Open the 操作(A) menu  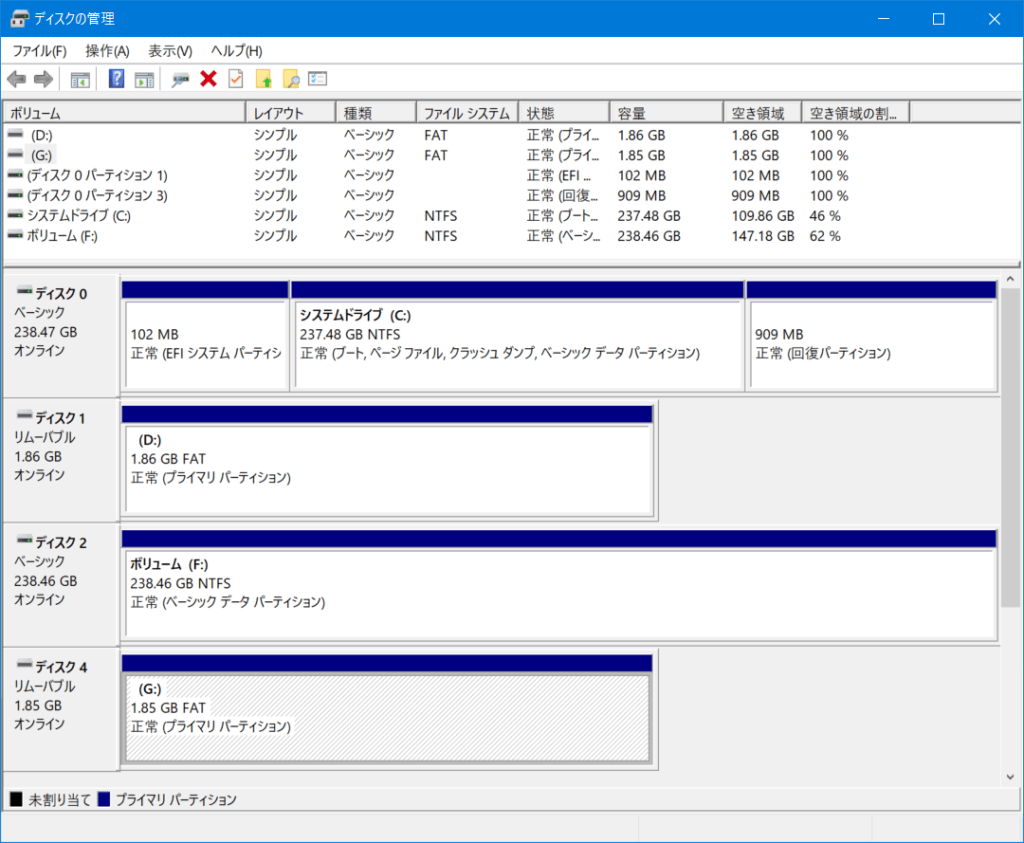tap(107, 51)
